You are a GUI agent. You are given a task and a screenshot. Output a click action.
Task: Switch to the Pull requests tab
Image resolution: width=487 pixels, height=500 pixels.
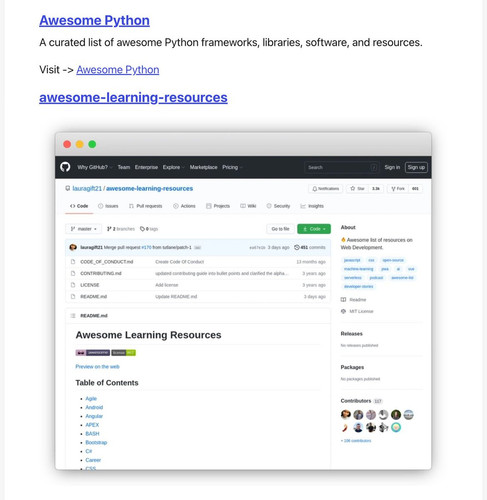click(146, 206)
